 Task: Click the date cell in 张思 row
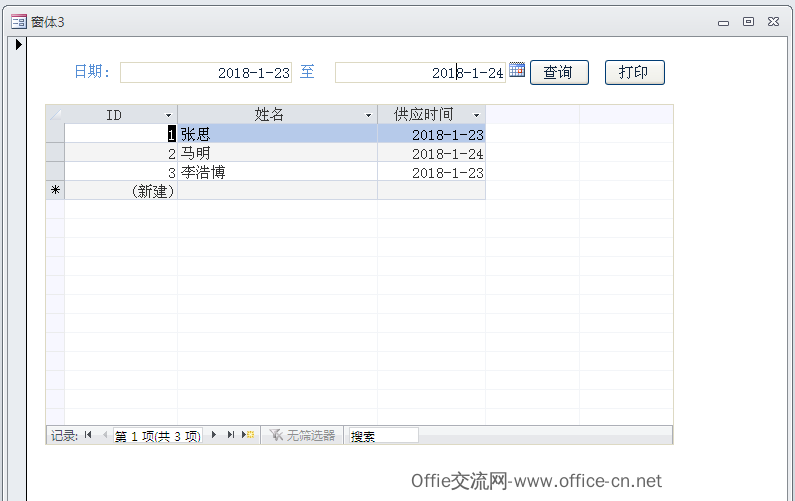pos(431,134)
